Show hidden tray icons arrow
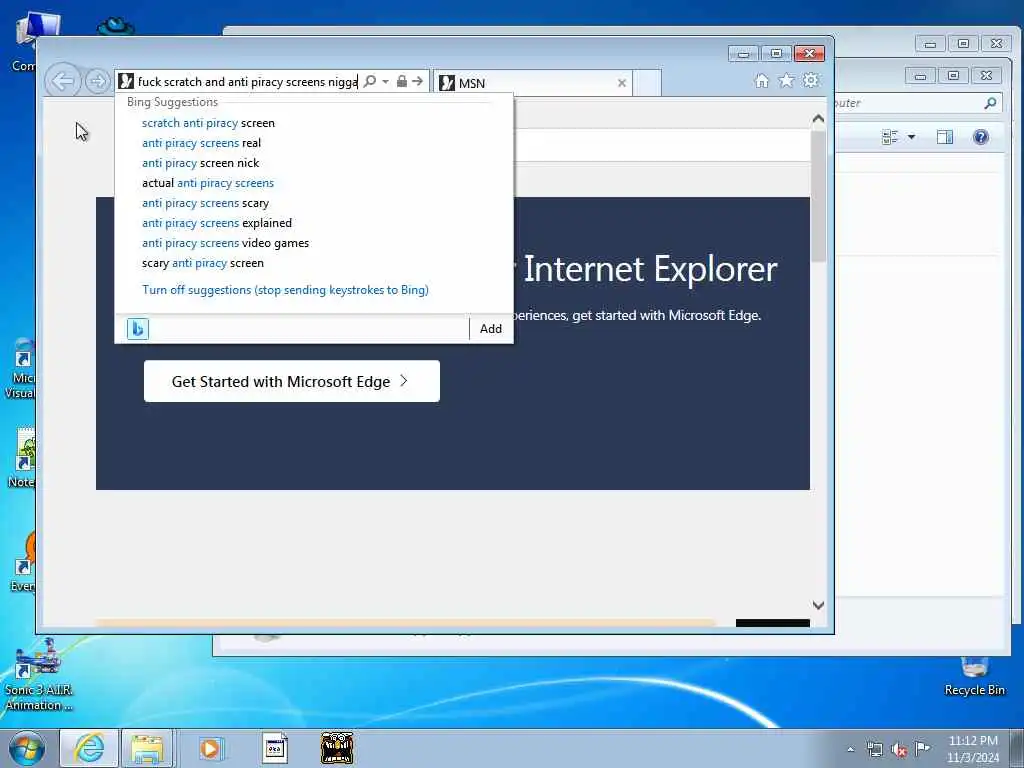 pos(850,750)
